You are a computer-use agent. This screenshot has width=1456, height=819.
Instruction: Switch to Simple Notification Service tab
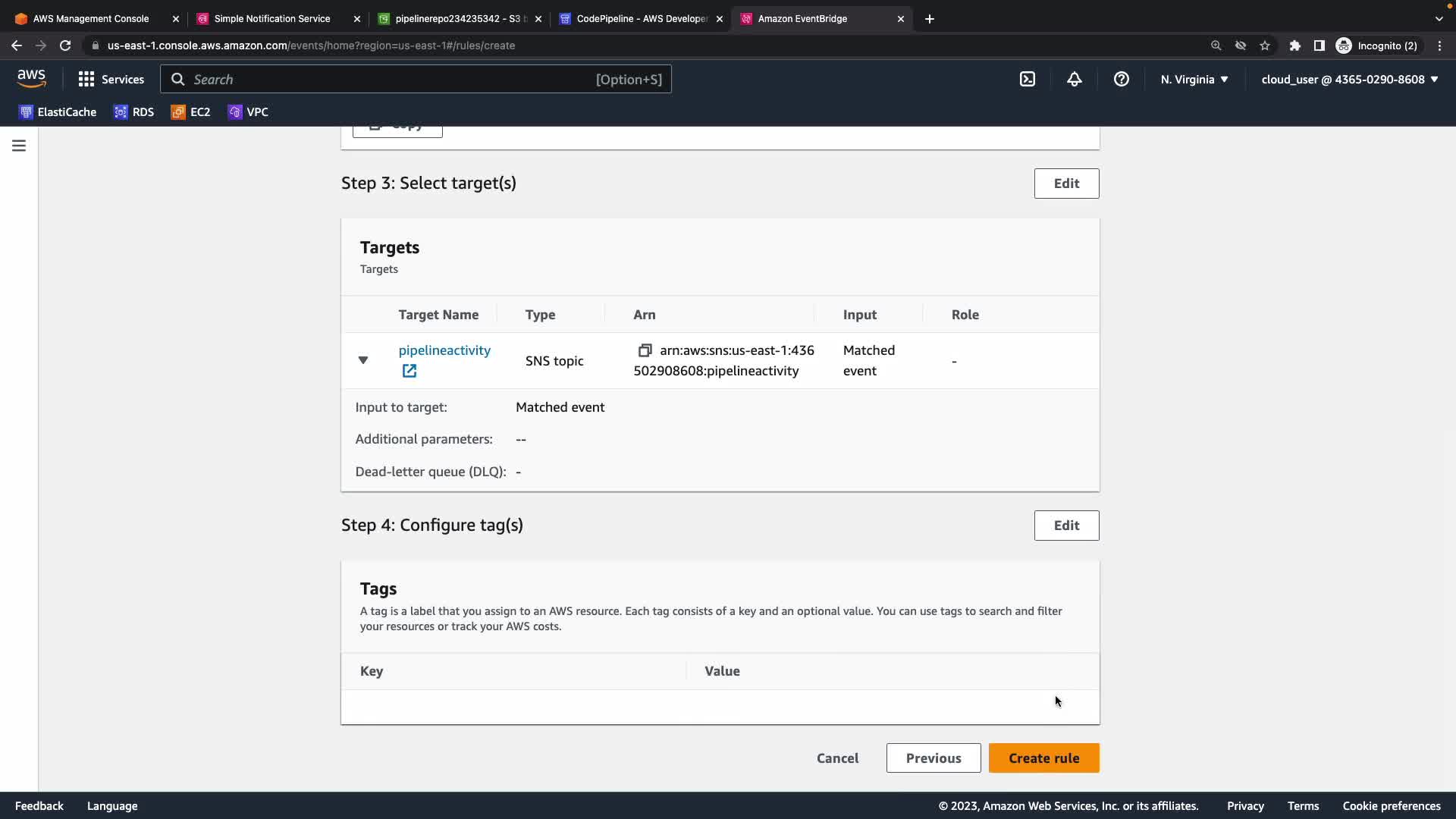[x=271, y=18]
